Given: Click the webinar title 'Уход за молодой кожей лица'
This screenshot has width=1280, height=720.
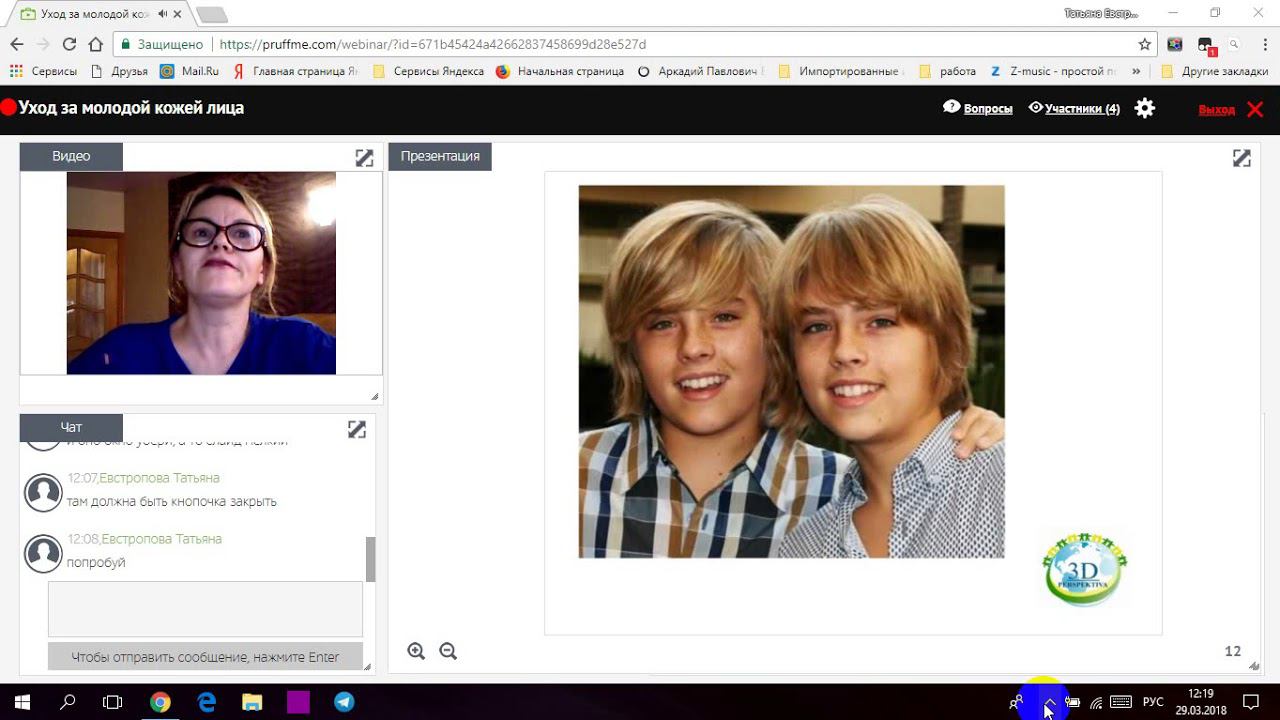Looking at the screenshot, I should click(x=131, y=108).
